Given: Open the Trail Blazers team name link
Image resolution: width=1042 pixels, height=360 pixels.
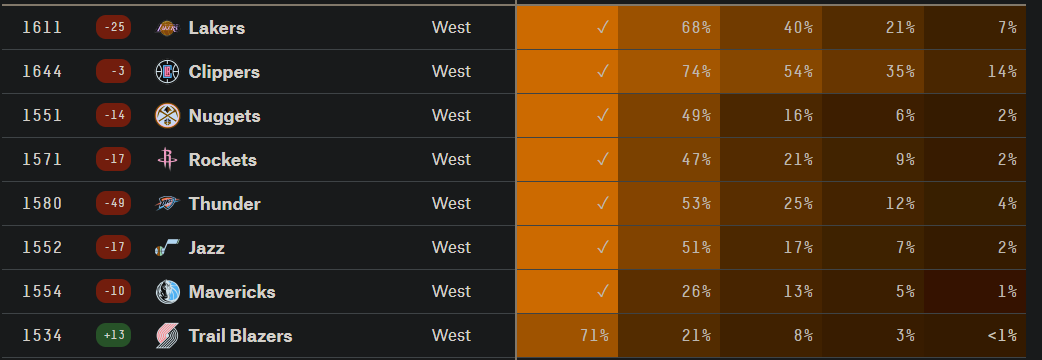Looking at the screenshot, I should pyautogui.click(x=241, y=335).
